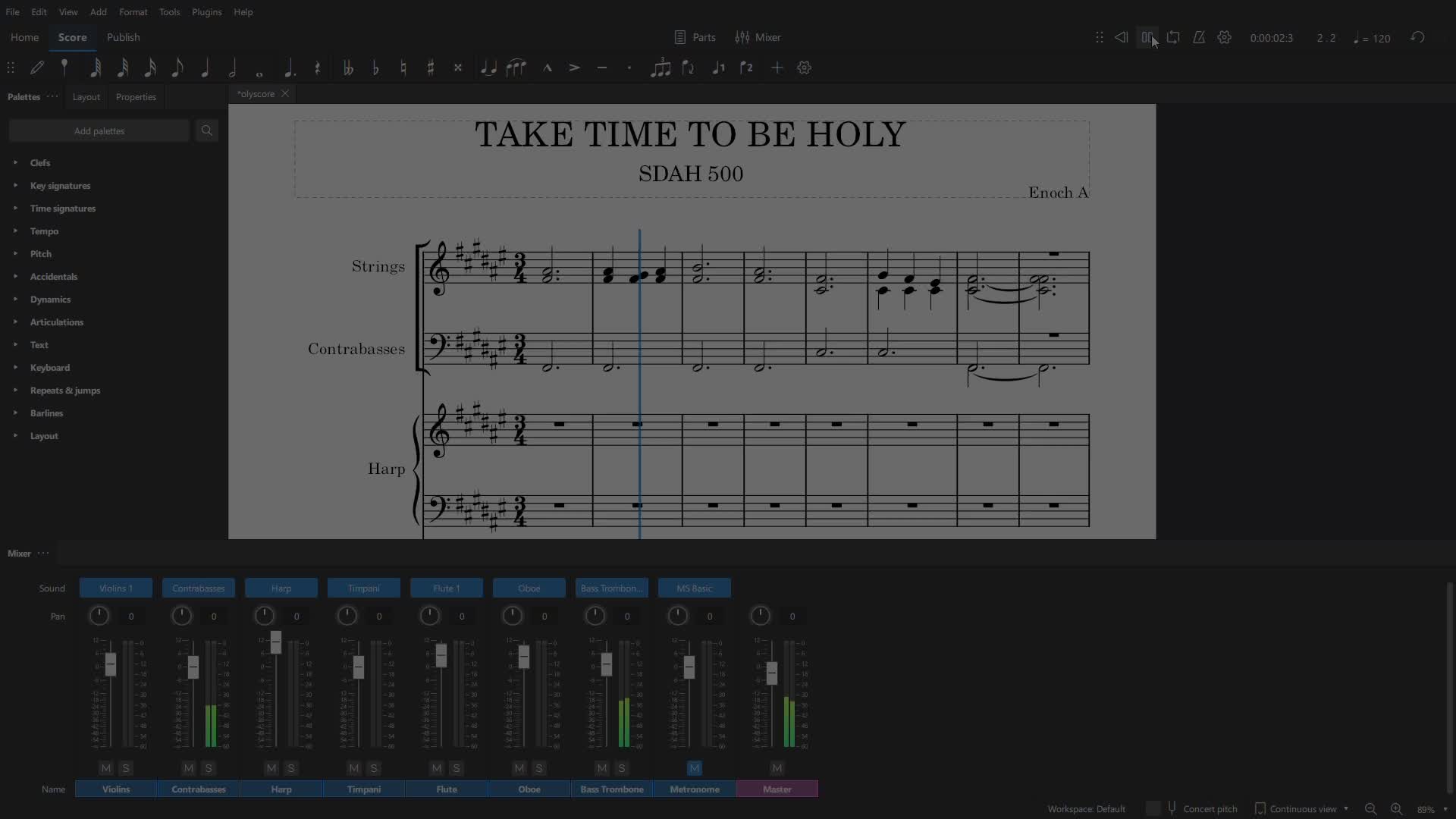This screenshot has height=819, width=1456.
Task: Unmute the Metronome channel
Action: coord(695,768)
